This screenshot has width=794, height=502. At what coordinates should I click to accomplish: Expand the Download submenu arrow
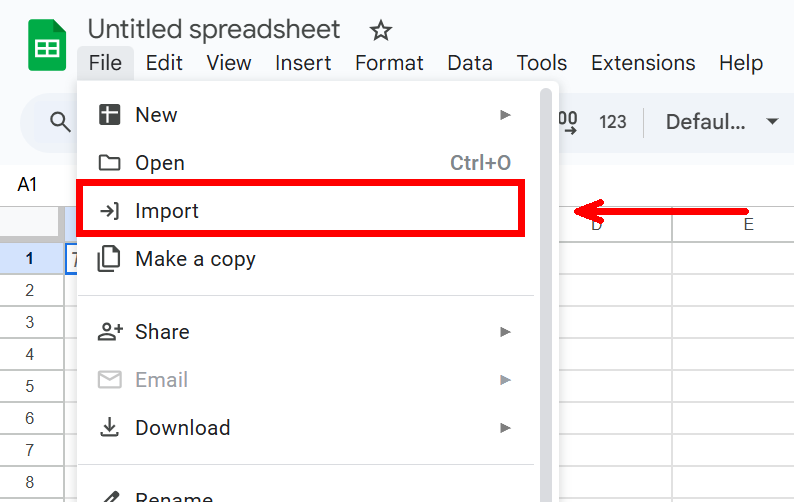[506, 428]
